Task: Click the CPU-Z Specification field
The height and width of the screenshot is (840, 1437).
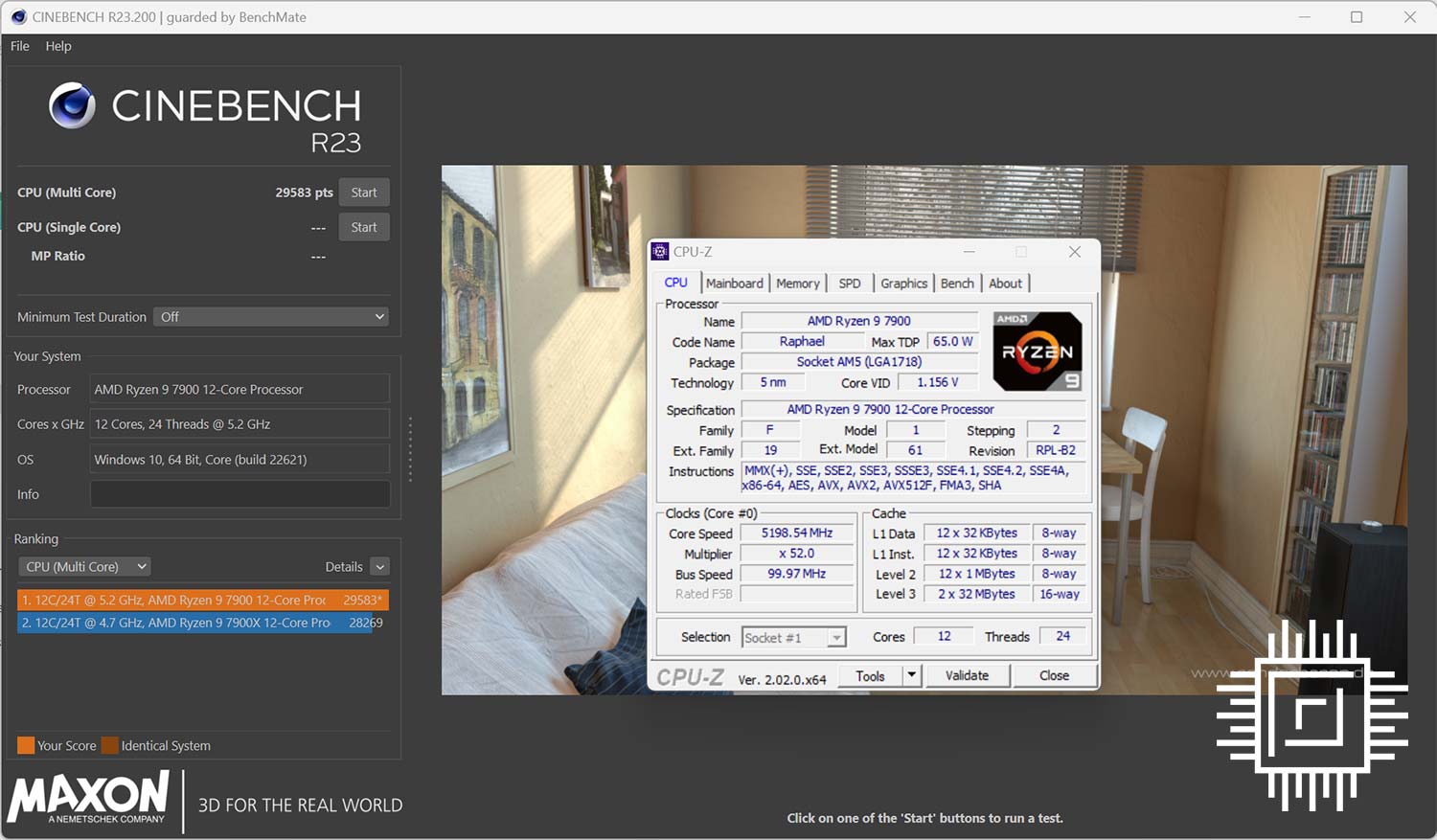Action: [x=914, y=409]
